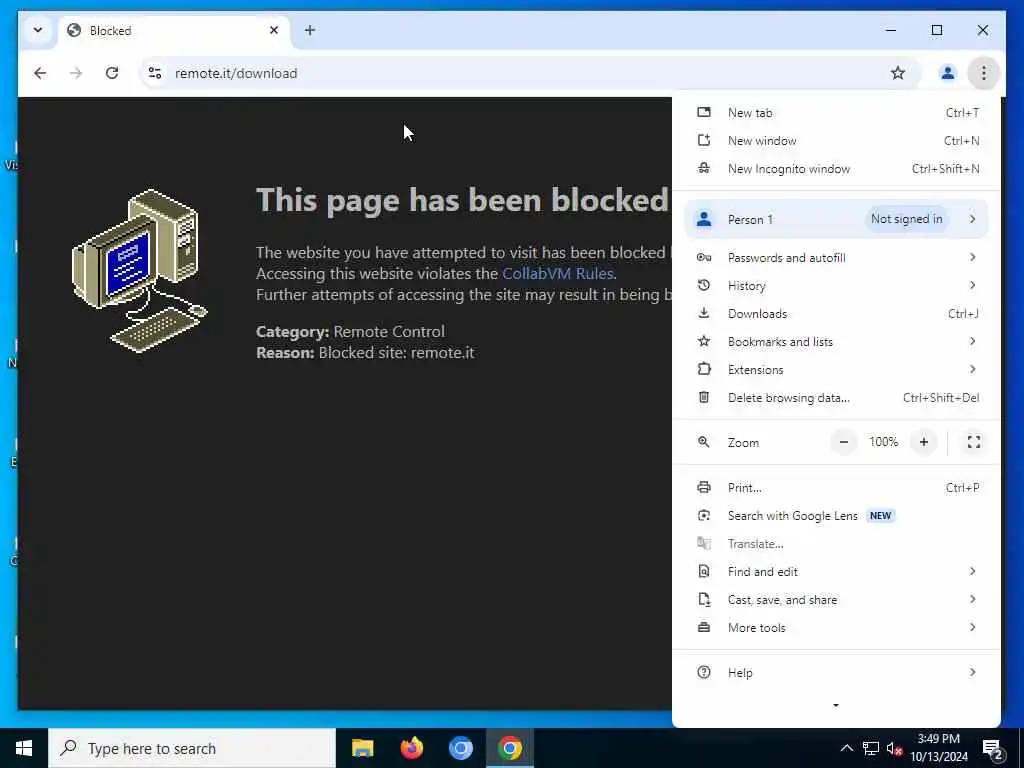Click the More tools toolbox icon
This screenshot has width=1024, height=768.
pyautogui.click(x=703, y=628)
